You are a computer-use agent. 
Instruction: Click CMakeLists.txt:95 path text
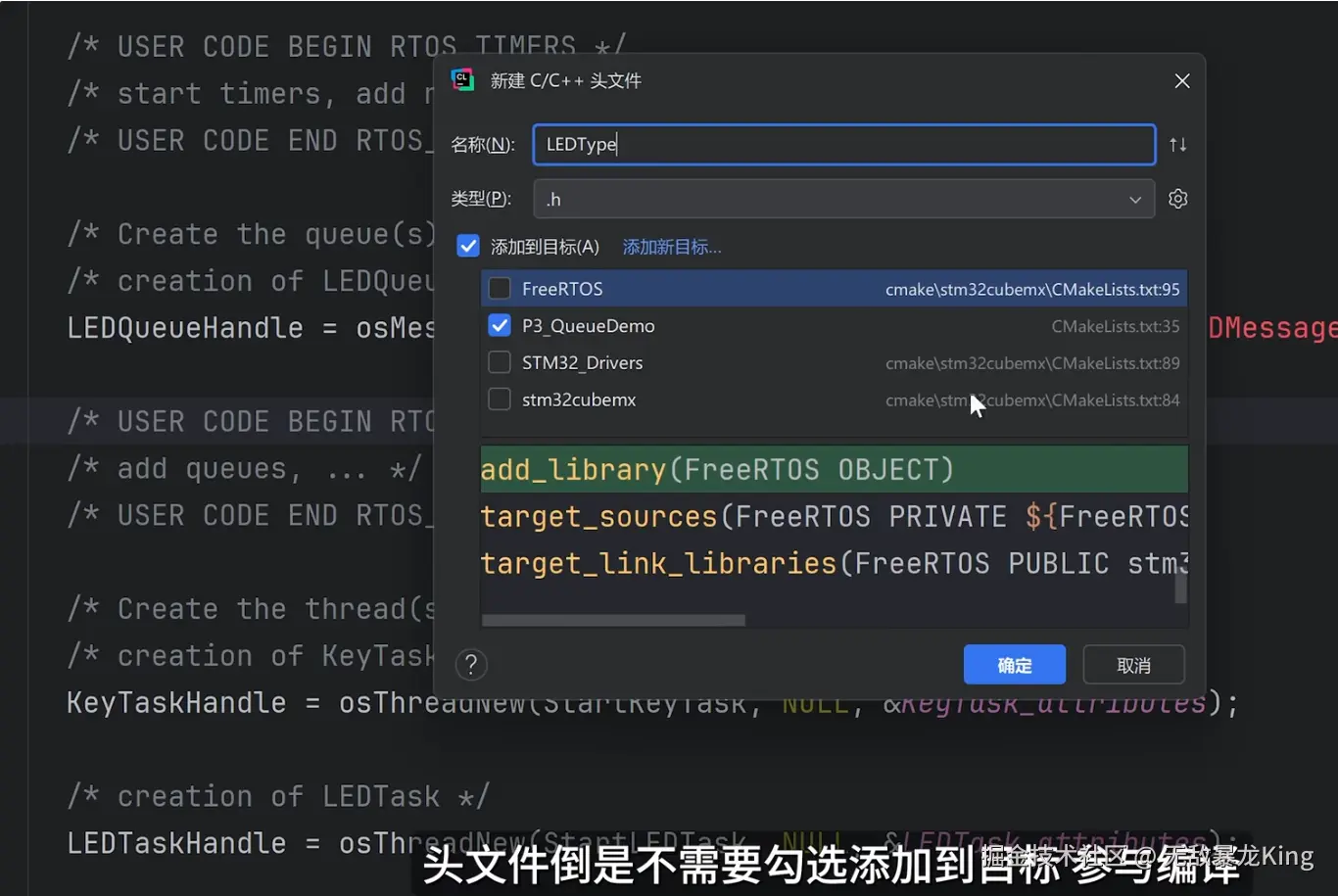click(x=1032, y=289)
